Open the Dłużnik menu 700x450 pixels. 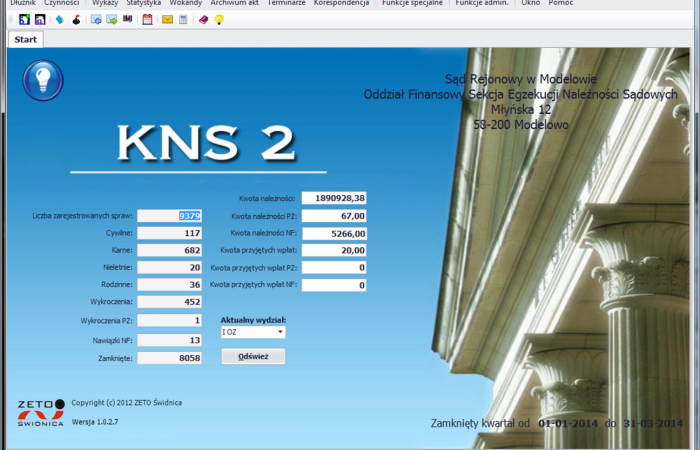[x=23, y=3]
